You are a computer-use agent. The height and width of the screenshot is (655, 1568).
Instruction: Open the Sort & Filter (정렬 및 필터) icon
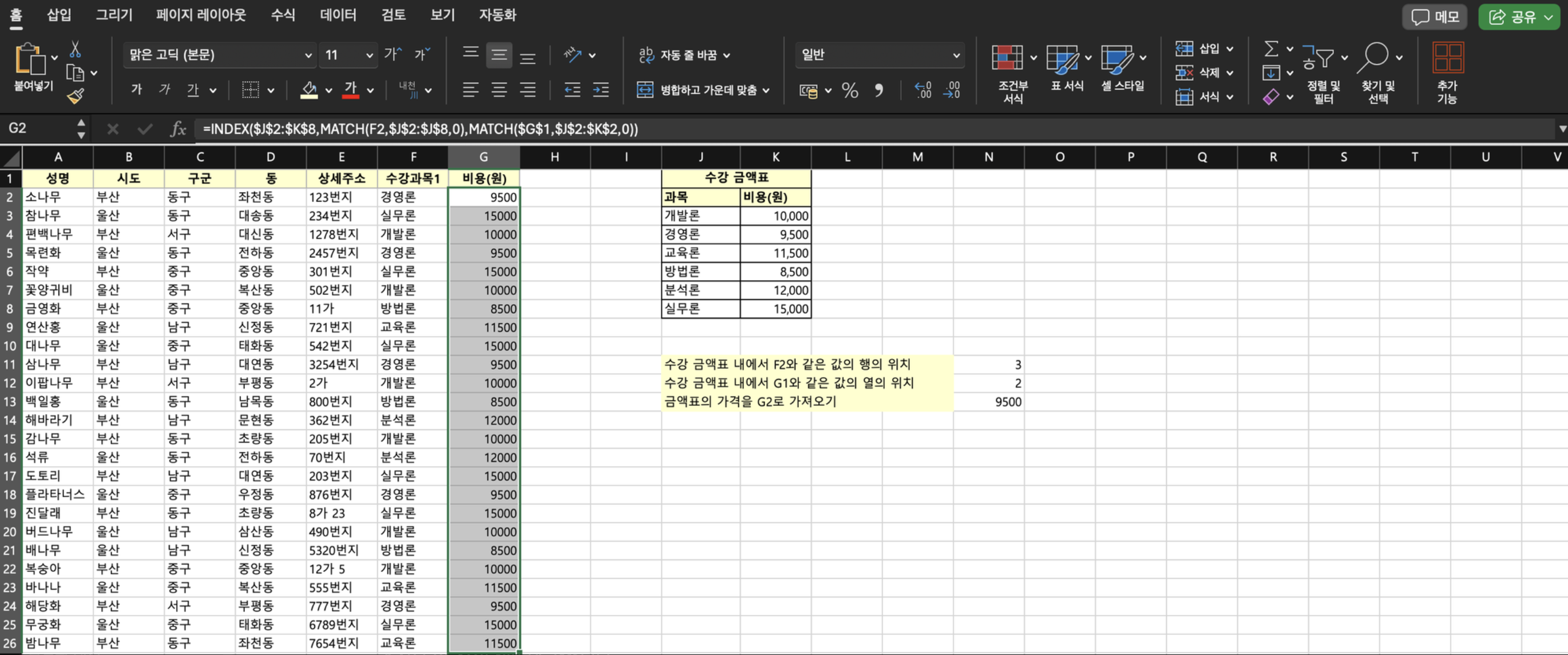pyautogui.click(x=1318, y=58)
